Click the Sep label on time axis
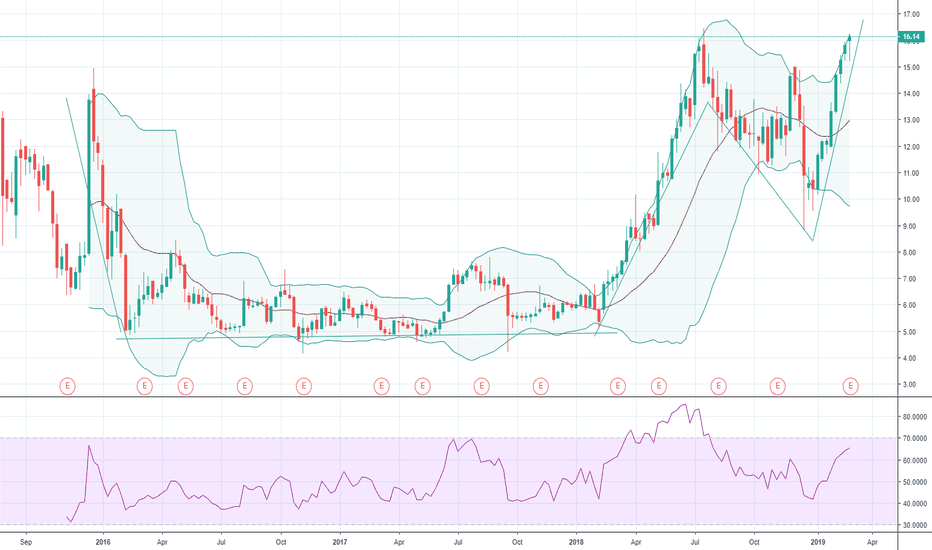Viewport: 932px width, 550px height. [x=25, y=542]
